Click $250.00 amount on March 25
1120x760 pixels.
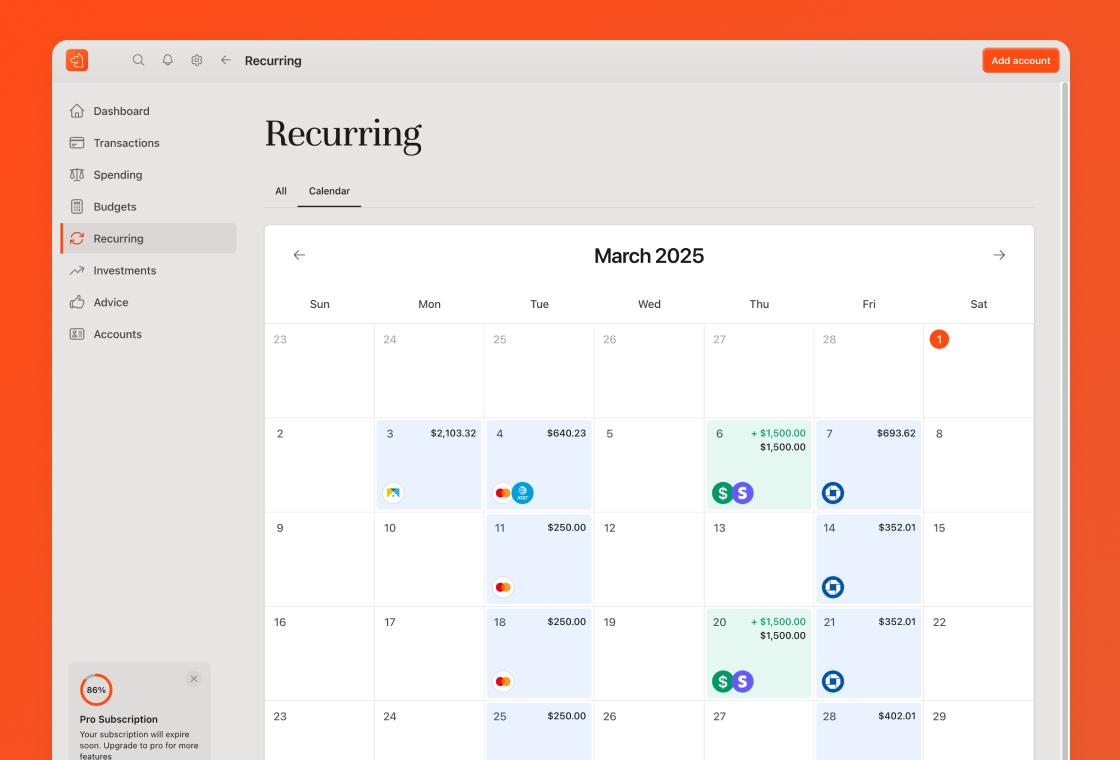566,716
